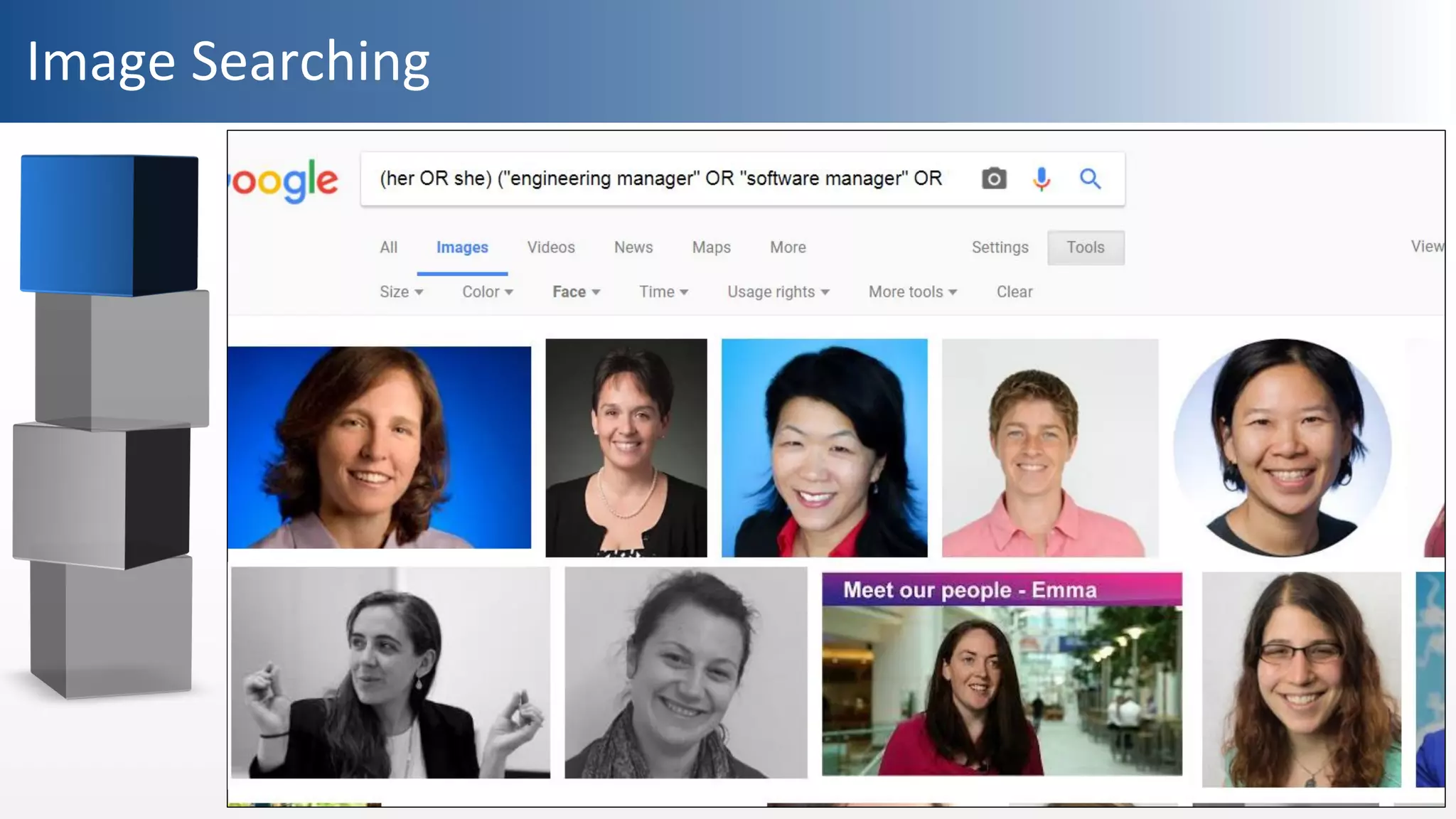1456x819 pixels.
Task: Open the photo with blue studio background
Action: [380, 447]
